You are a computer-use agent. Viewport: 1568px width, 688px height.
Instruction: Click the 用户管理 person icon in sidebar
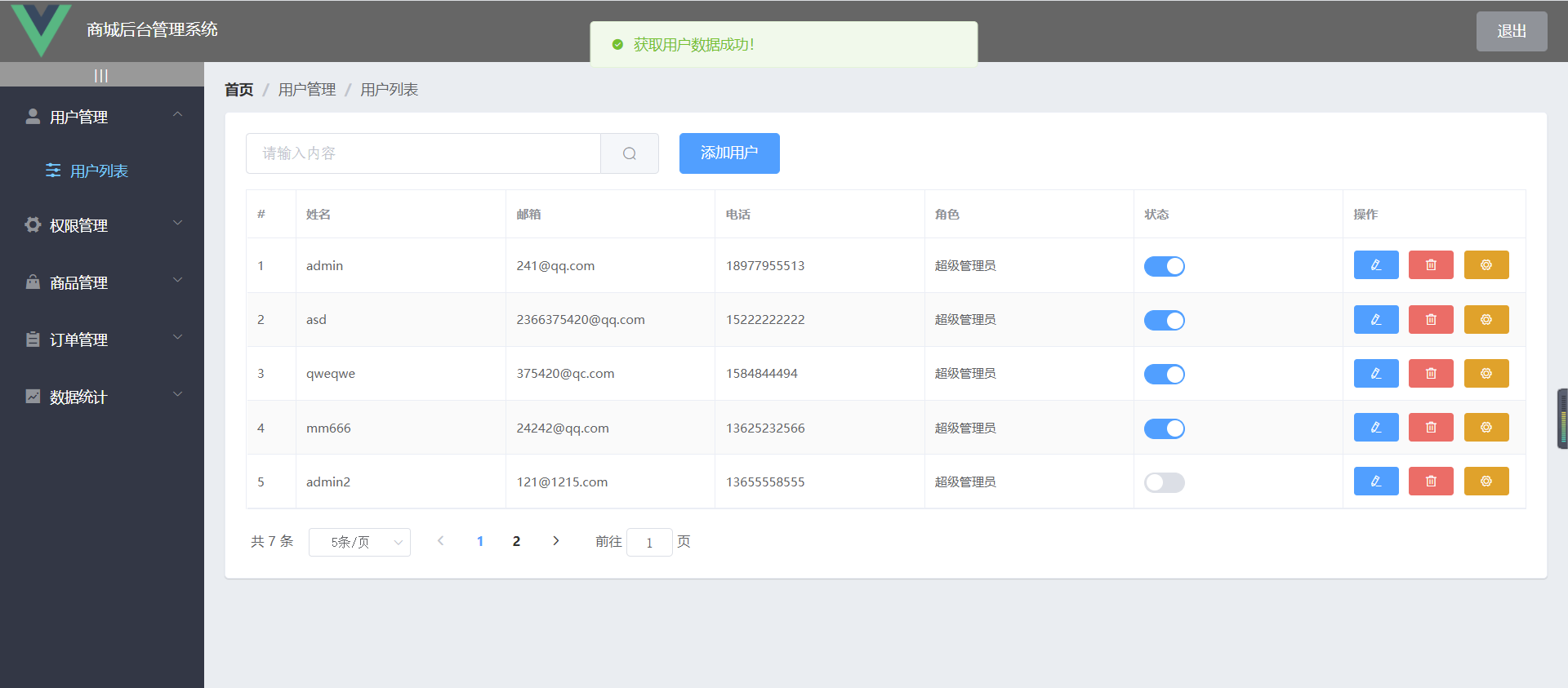pos(33,117)
